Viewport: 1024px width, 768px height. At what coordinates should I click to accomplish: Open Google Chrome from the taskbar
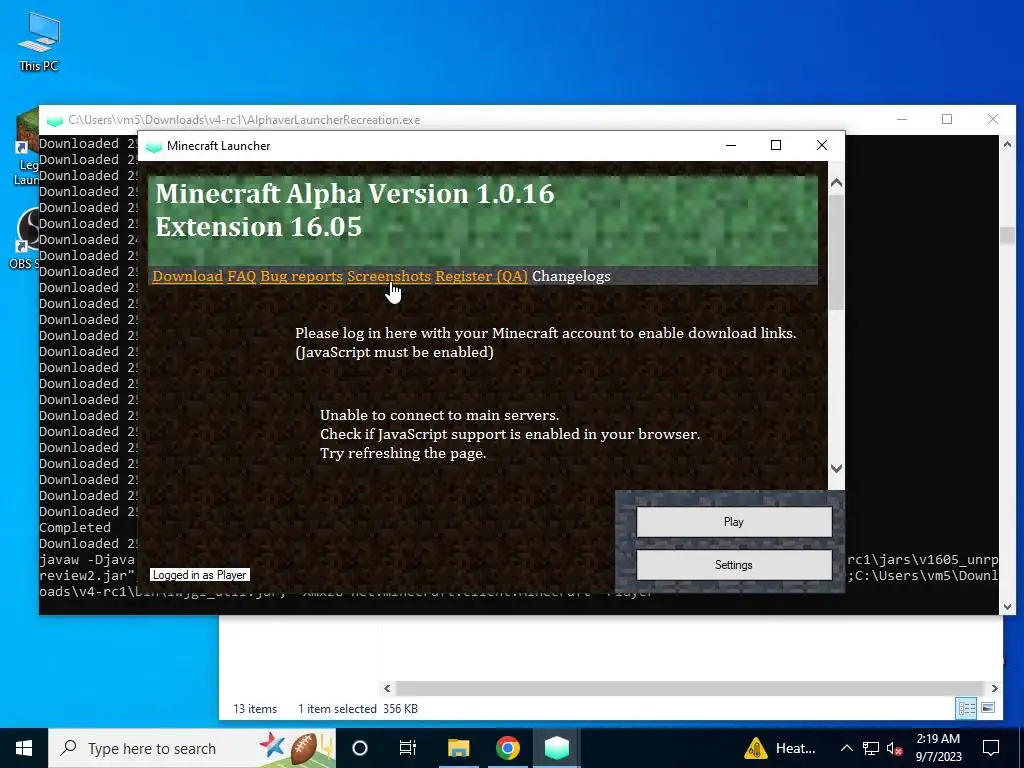point(507,748)
